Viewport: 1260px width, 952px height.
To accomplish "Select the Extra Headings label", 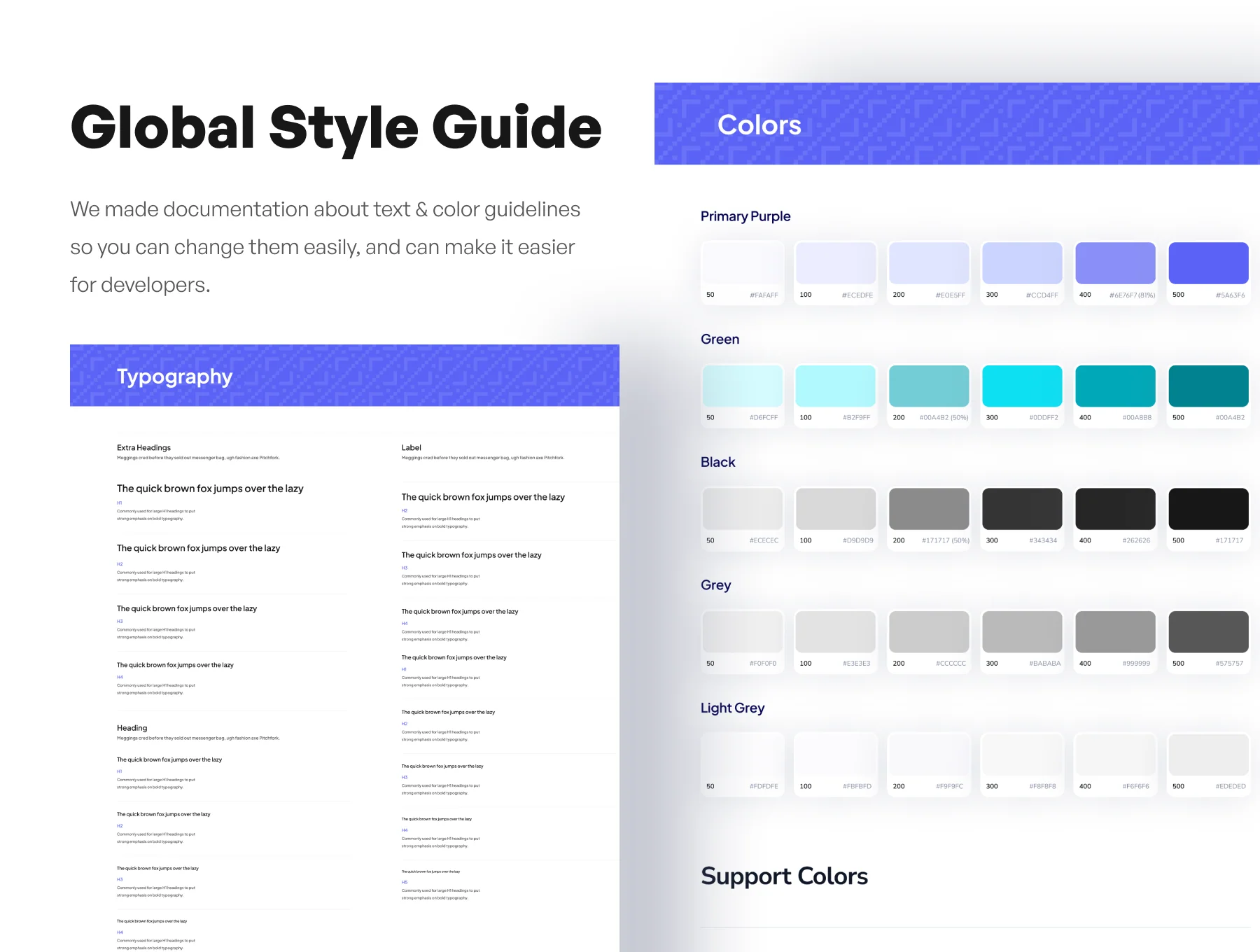I will (143, 447).
